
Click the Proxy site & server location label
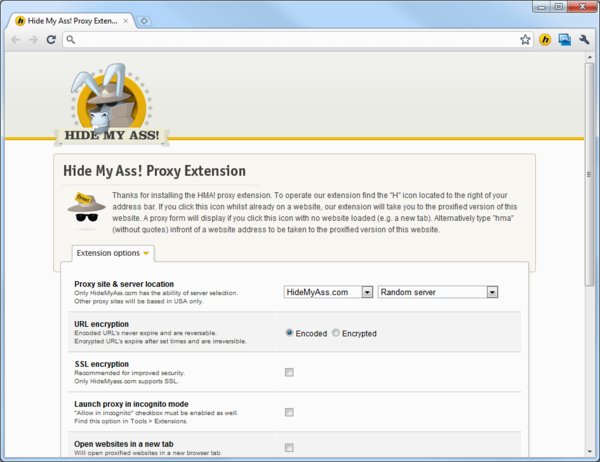tap(124, 284)
